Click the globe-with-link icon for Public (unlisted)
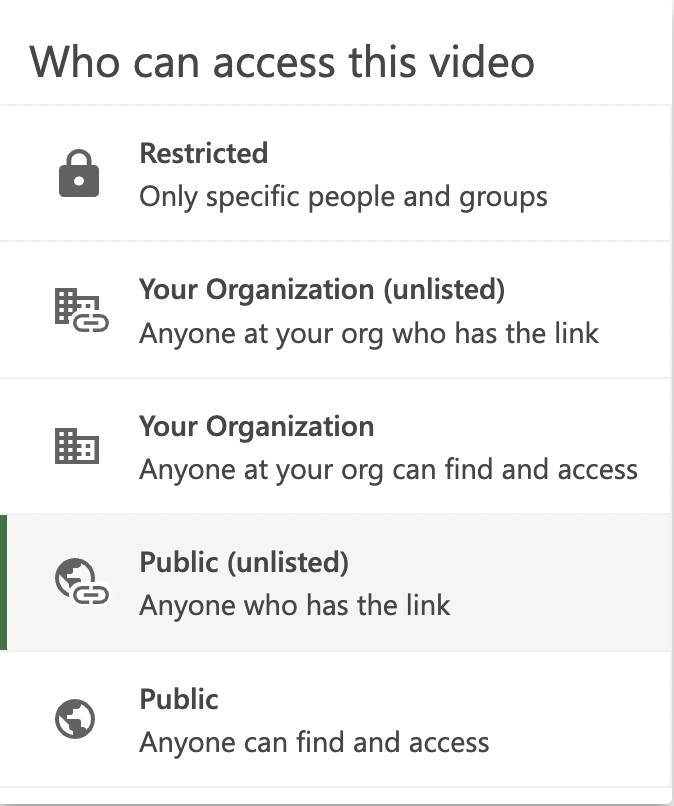The width and height of the screenshot is (674, 806). [x=79, y=582]
